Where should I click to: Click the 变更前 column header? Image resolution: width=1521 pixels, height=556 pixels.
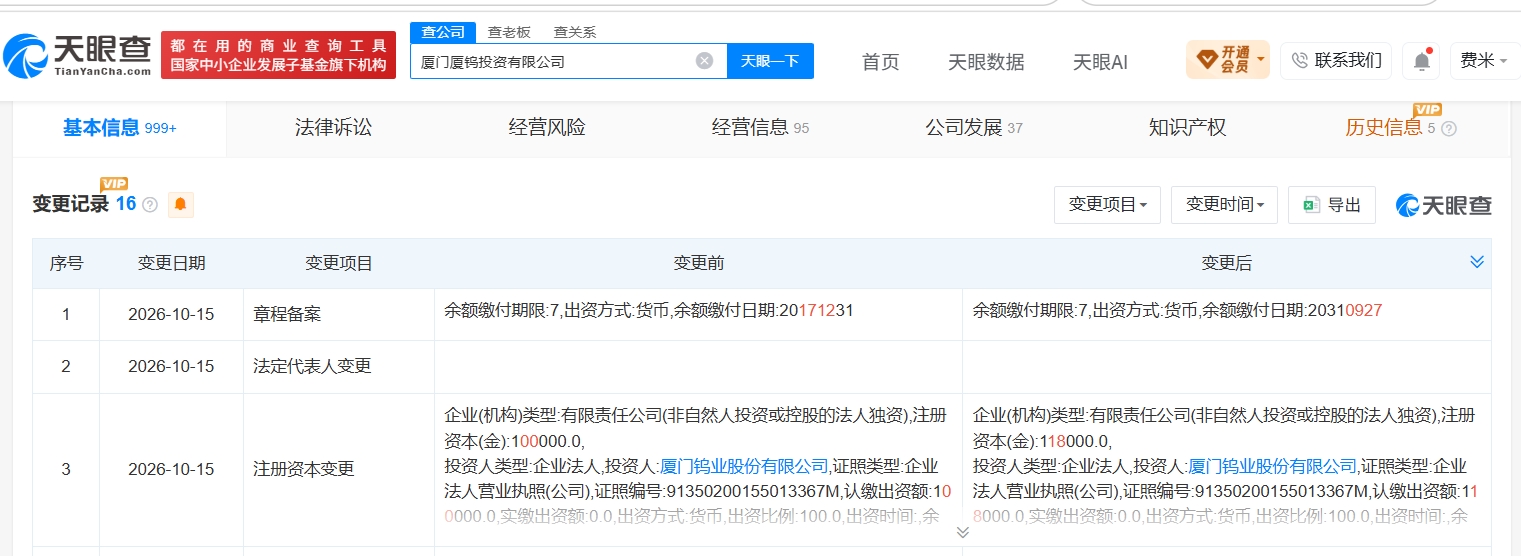[x=698, y=264]
